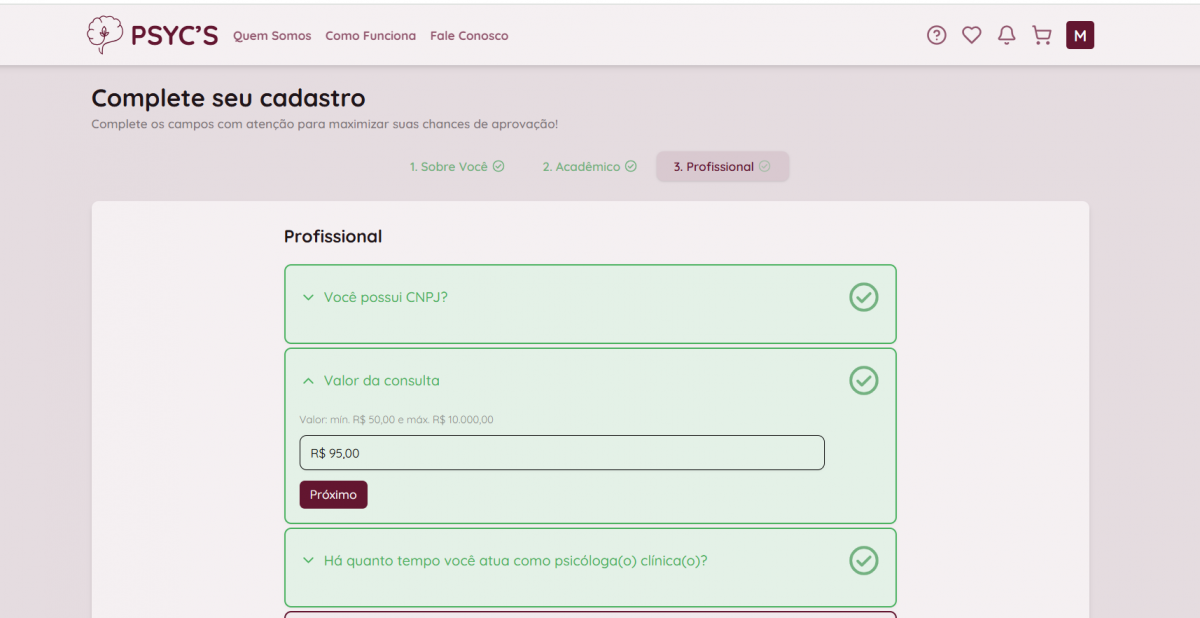This screenshot has height=618, width=1200.
Task: Go to 'Fale Conosco' page
Action: click(469, 36)
